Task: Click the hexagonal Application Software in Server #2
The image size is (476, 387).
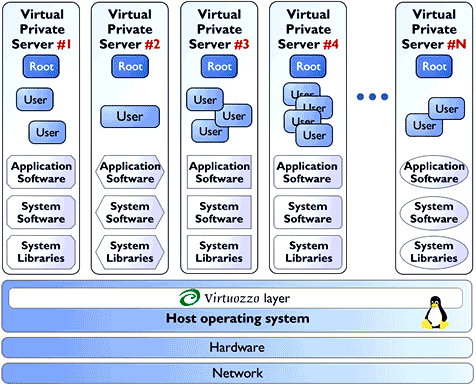Action: coord(130,172)
